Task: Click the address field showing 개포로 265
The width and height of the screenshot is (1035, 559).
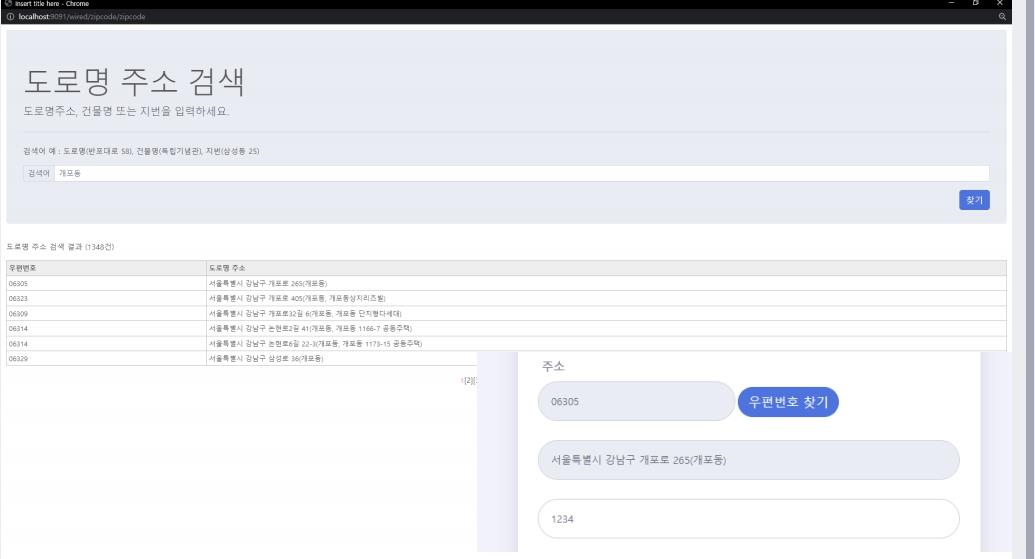Action: pyautogui.click(x=747, y=460)
